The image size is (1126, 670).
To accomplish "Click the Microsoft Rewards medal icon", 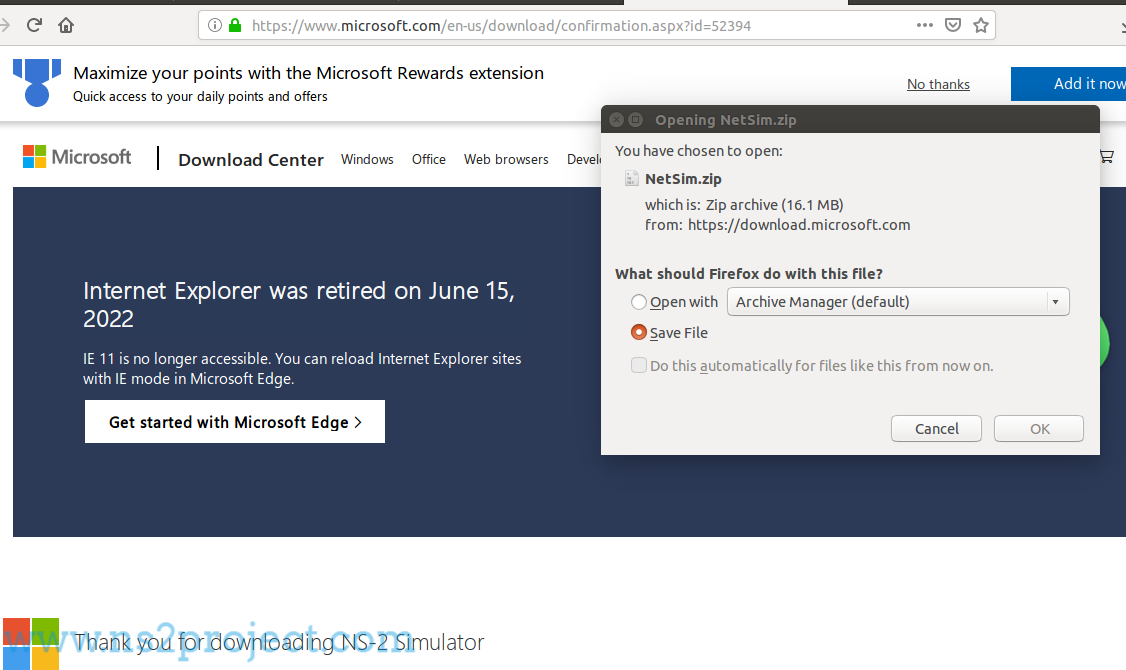I will [37, 83].
